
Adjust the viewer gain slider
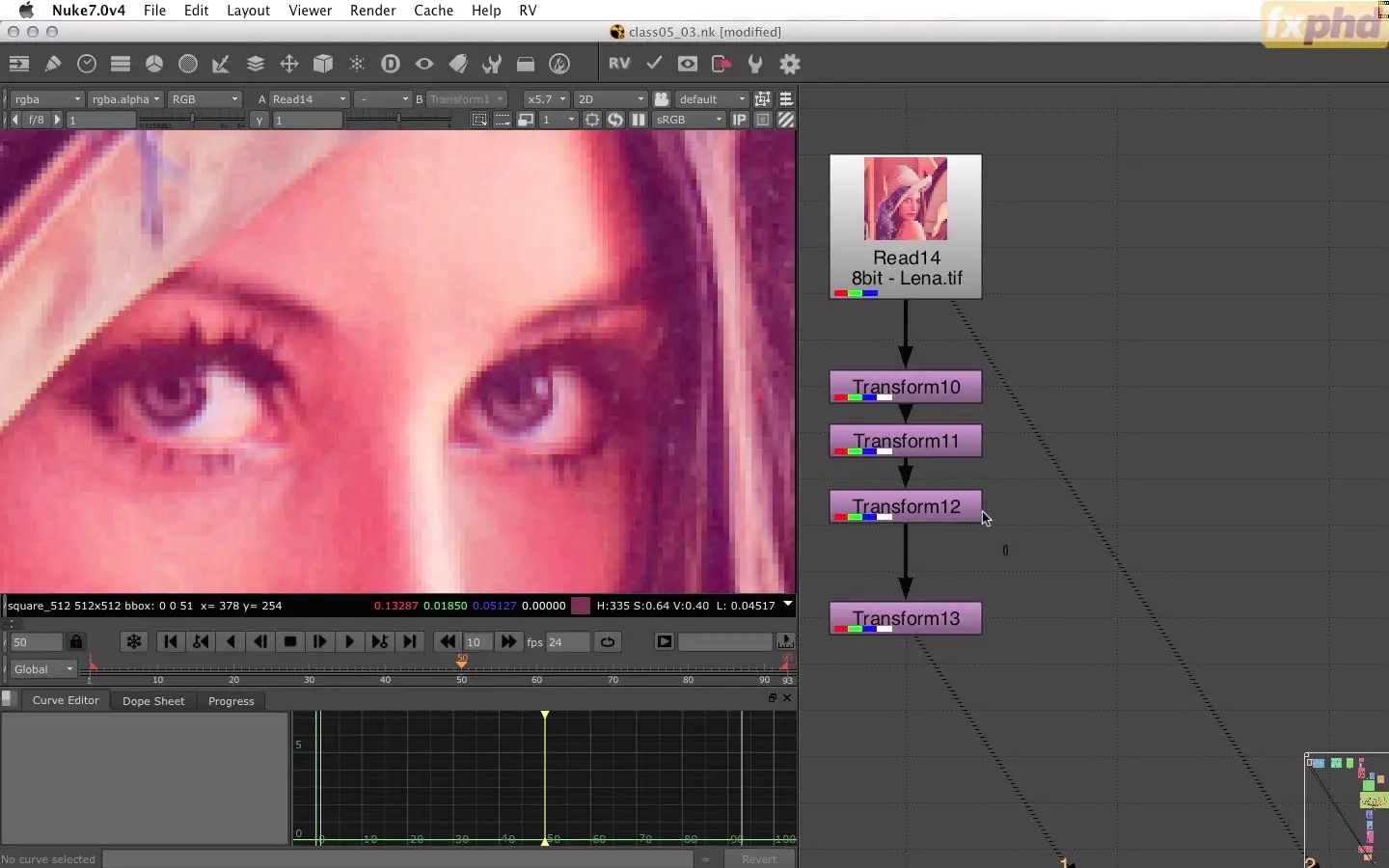[191, 120]
